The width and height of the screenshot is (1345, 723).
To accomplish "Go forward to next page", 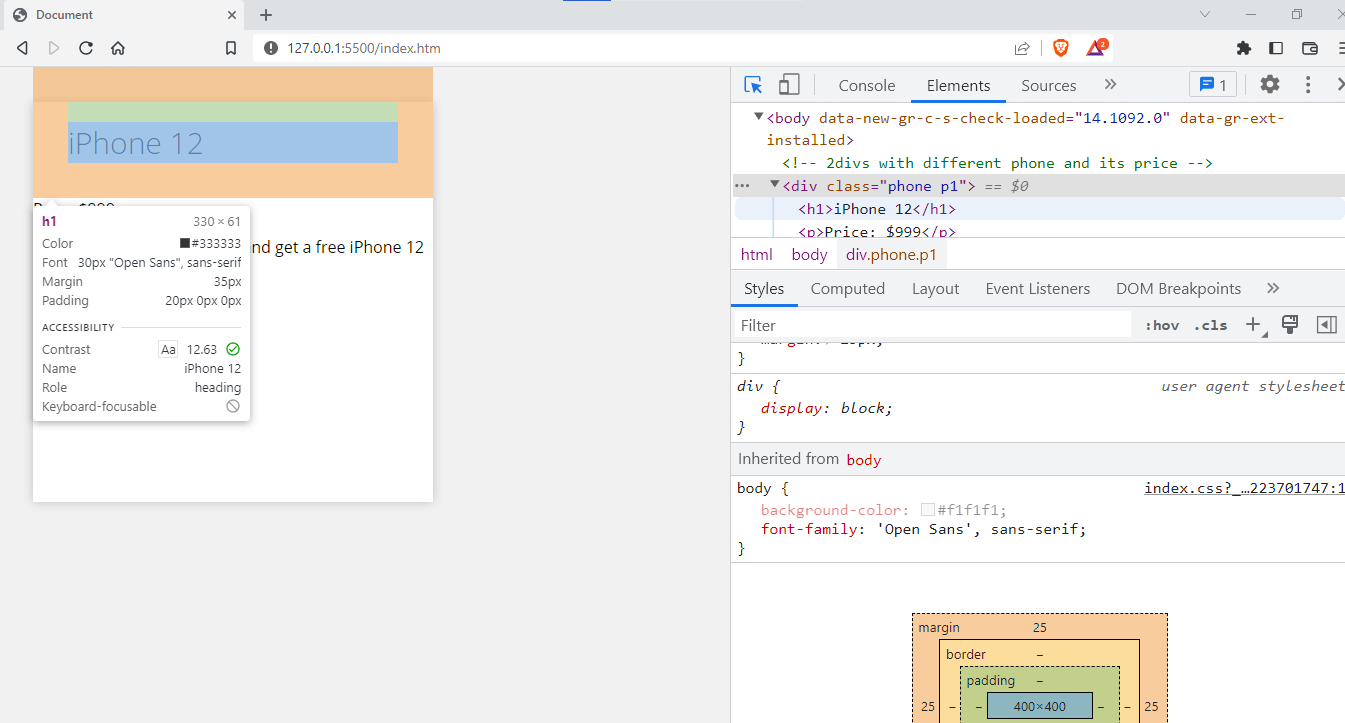I will tap(54, 48).
